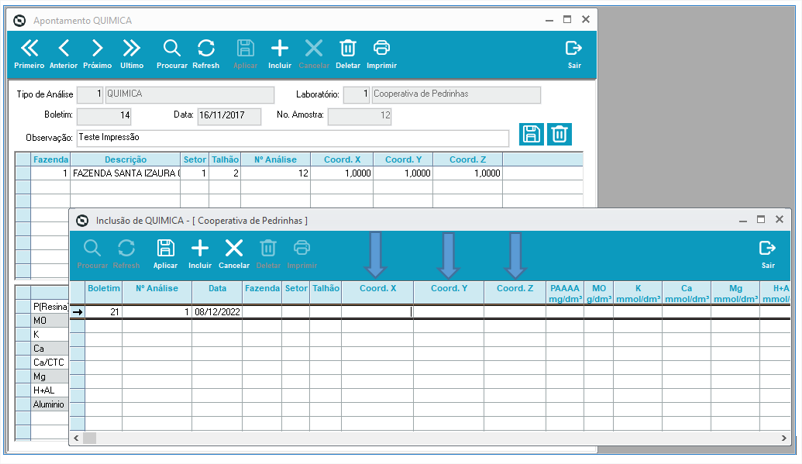
Task: Click Procurar in Inclusão de QUIMICA toolbar
Action: tap(93, 254)
